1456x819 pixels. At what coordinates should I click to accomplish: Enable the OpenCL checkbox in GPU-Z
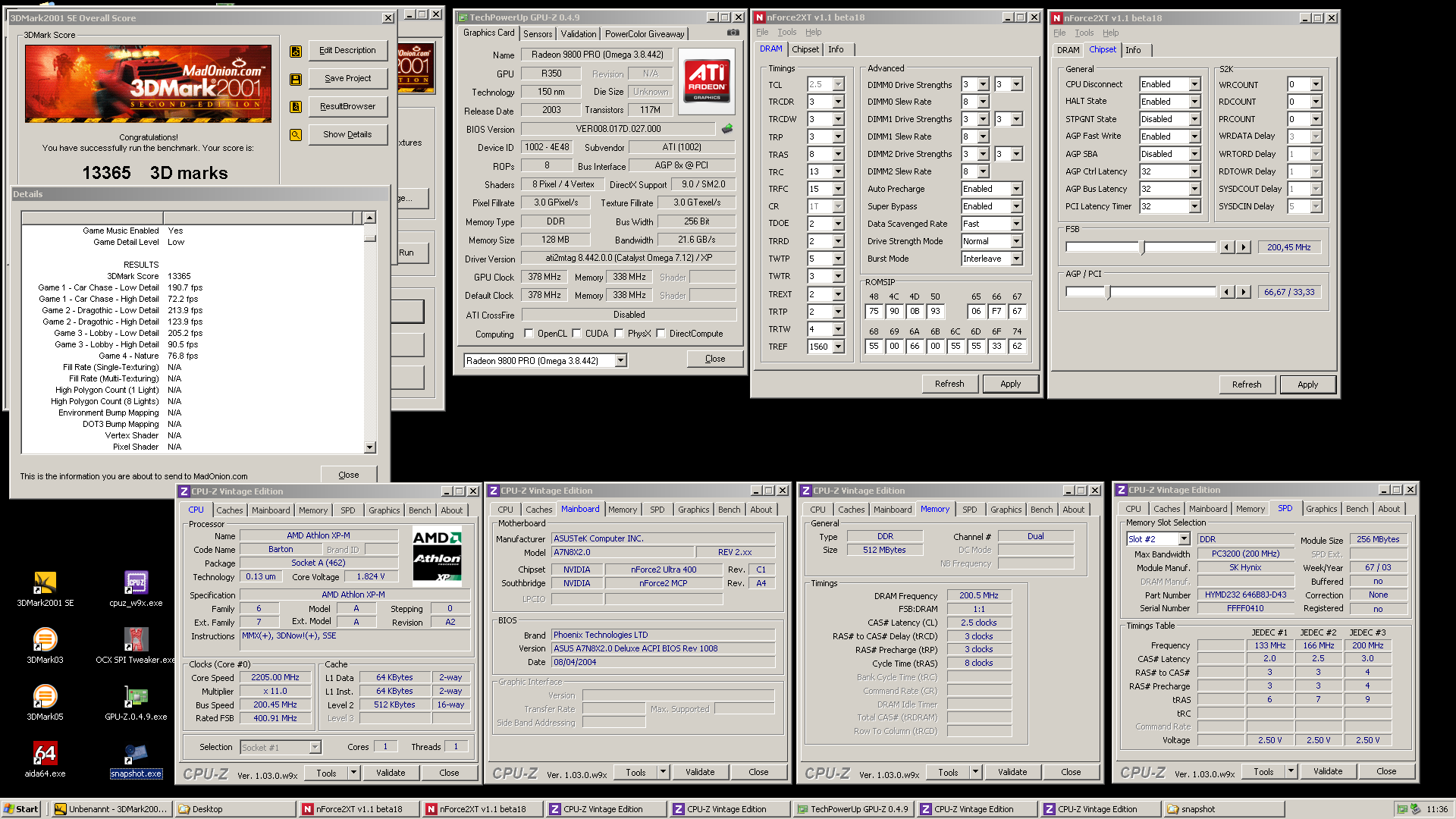(x=529, y=334)
